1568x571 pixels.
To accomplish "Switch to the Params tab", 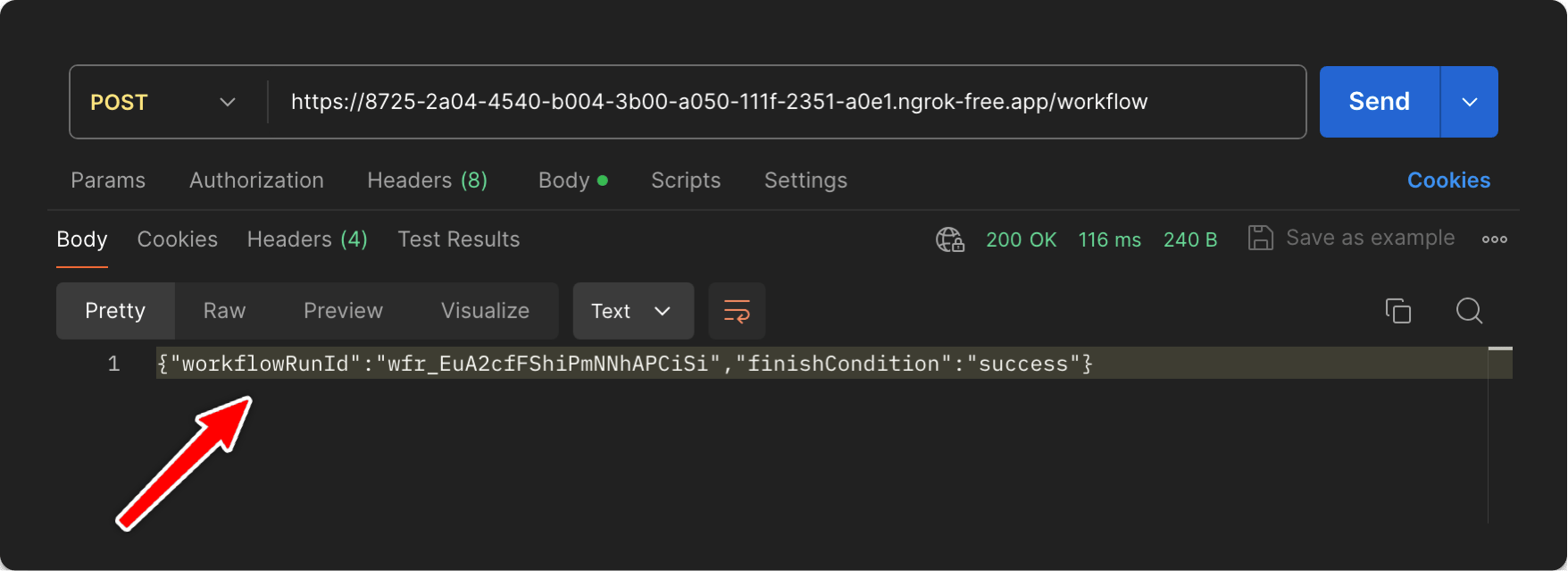I will pos(108,181).
